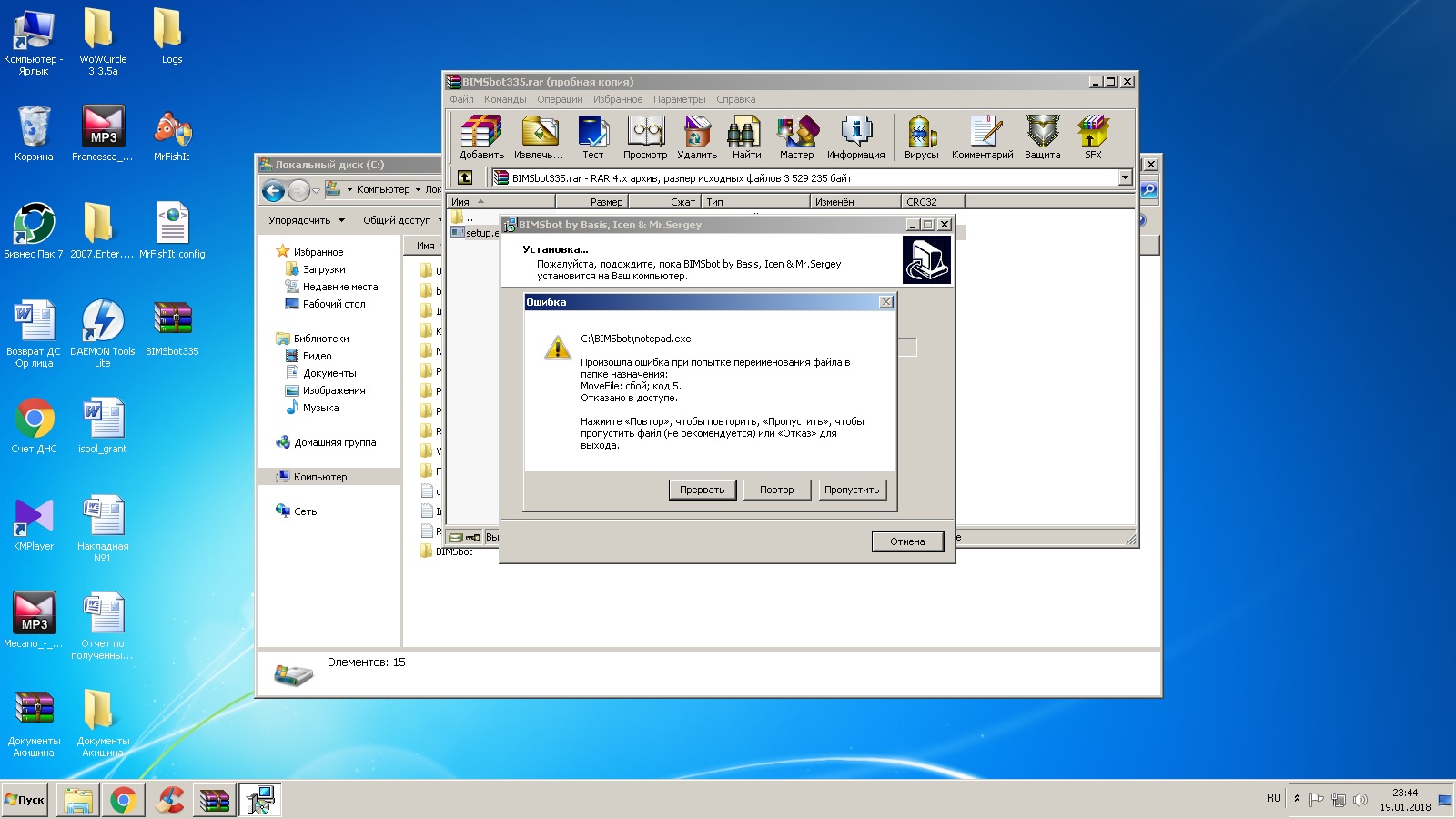The width and height of the screenshot is (1456, 819).
Task: Expand Общий доступ dropdown in Explorer
Action: click(x=401, y=220)
